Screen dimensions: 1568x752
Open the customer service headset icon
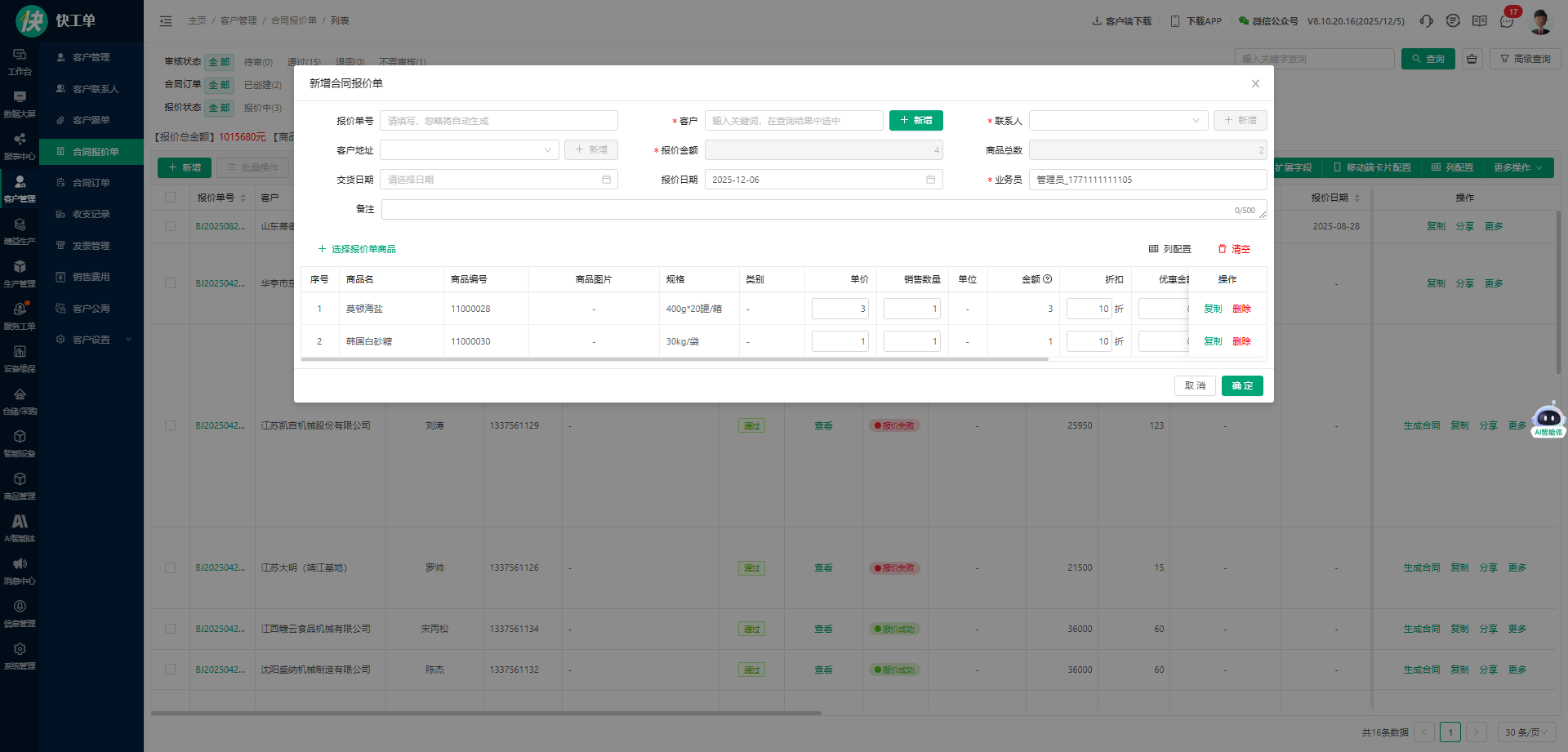[1426, 21]
